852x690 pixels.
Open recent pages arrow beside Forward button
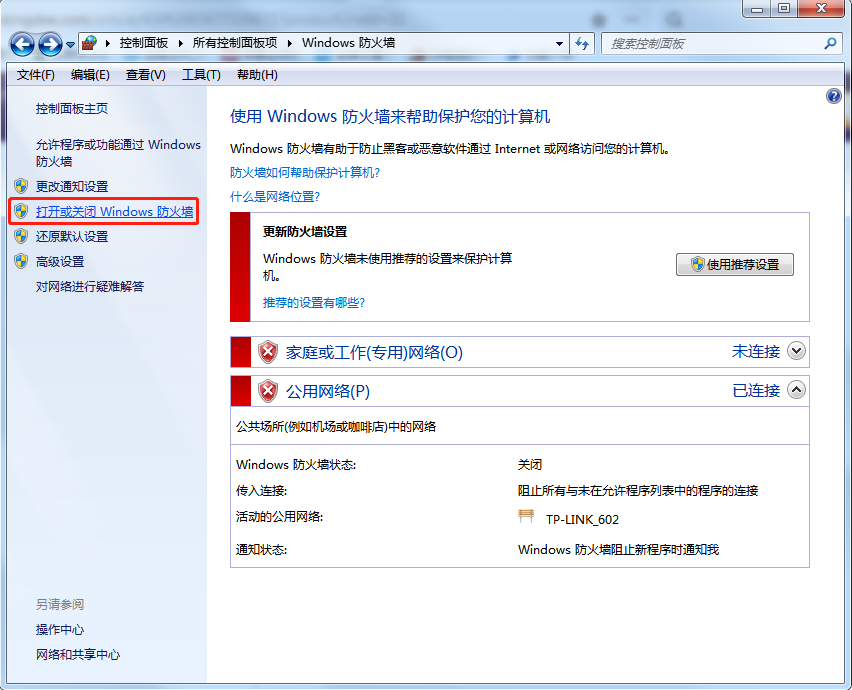[x=70, y=45]
